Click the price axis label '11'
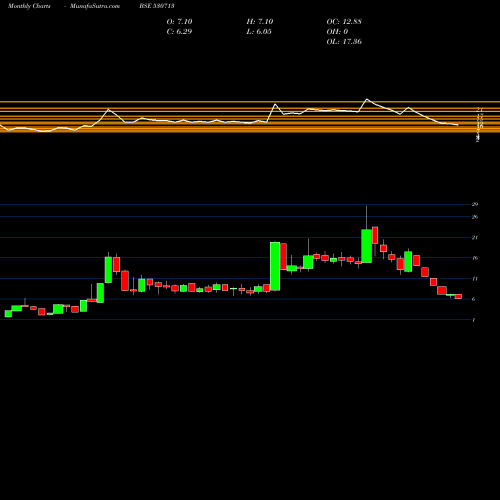 click(475, 279)
